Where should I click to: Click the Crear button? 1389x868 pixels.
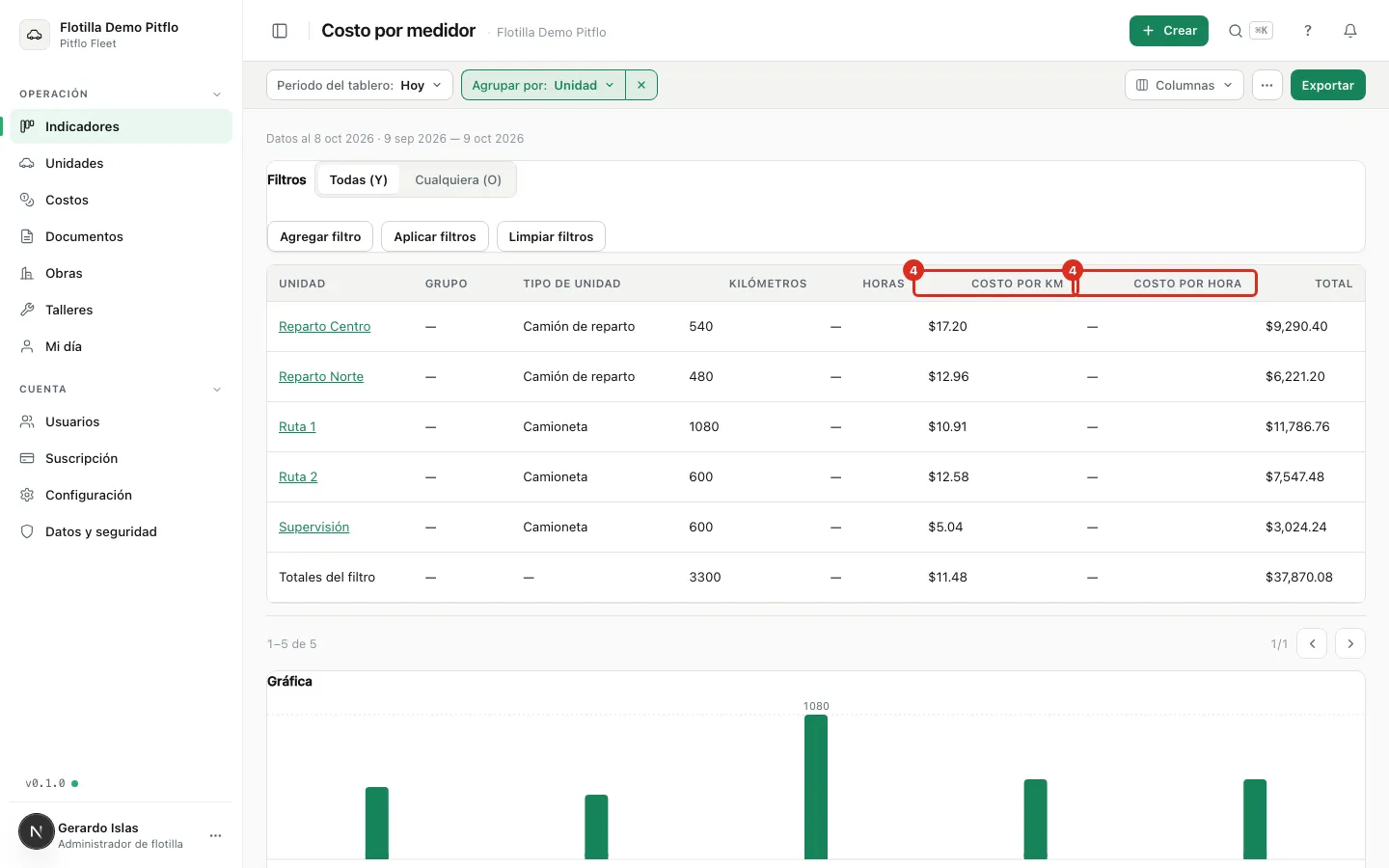point(1169,31)
